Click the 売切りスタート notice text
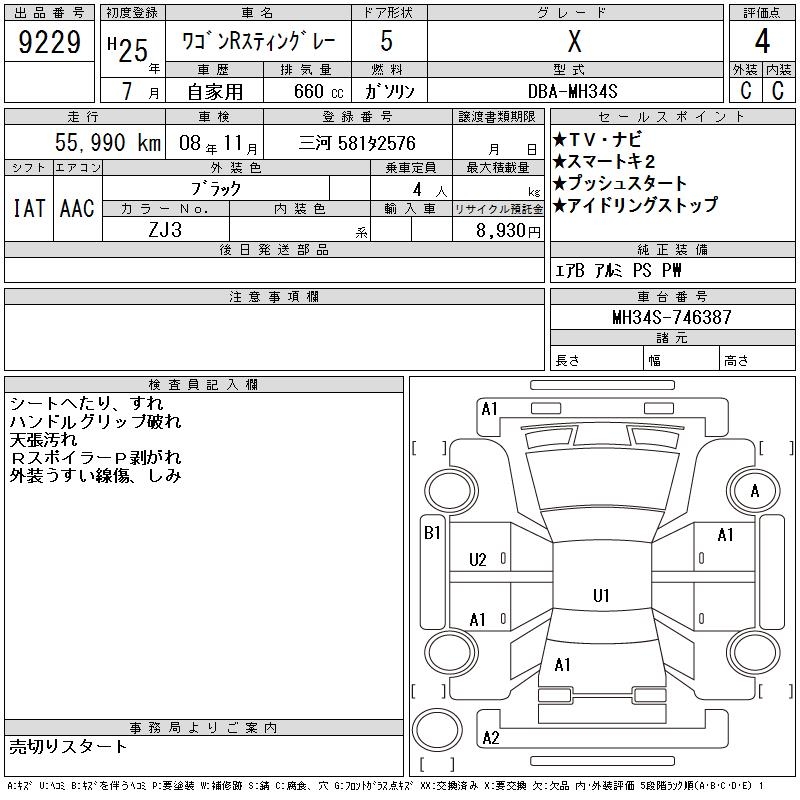The image size is (800, 800). pyautogui.click(x=69, y=746)
